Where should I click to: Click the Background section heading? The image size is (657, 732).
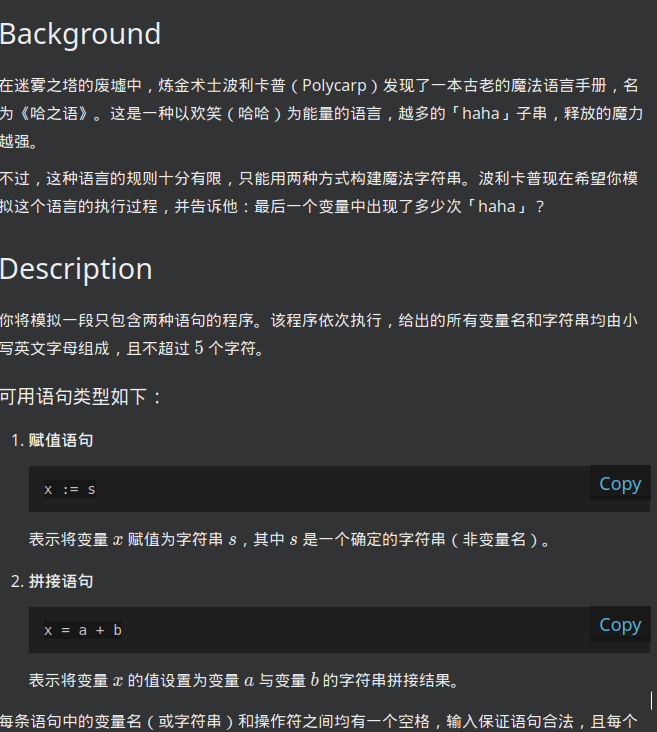(80, 34)
